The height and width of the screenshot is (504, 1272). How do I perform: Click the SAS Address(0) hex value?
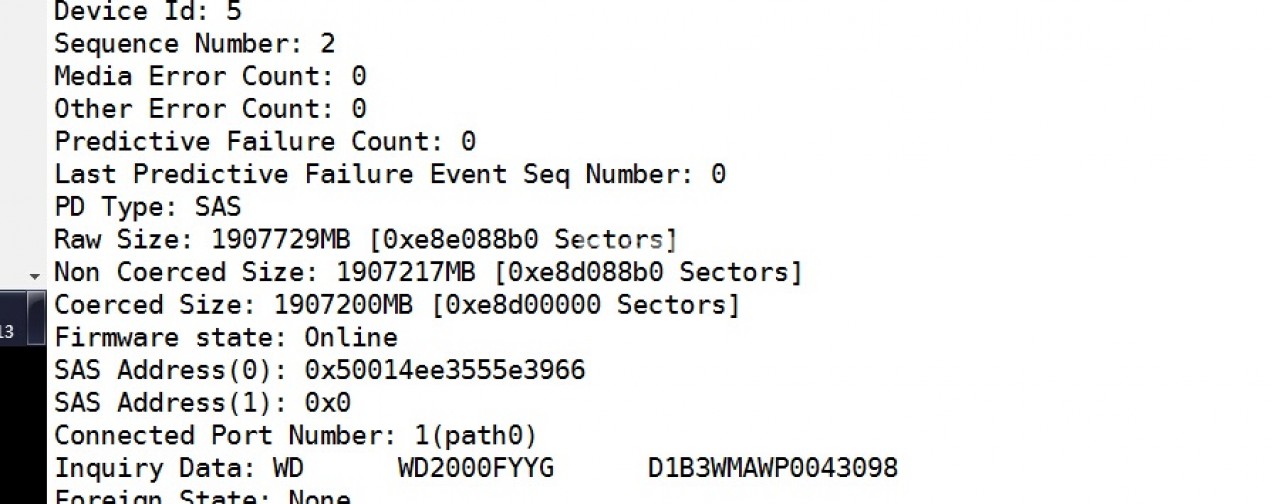(x=444, y=370)
